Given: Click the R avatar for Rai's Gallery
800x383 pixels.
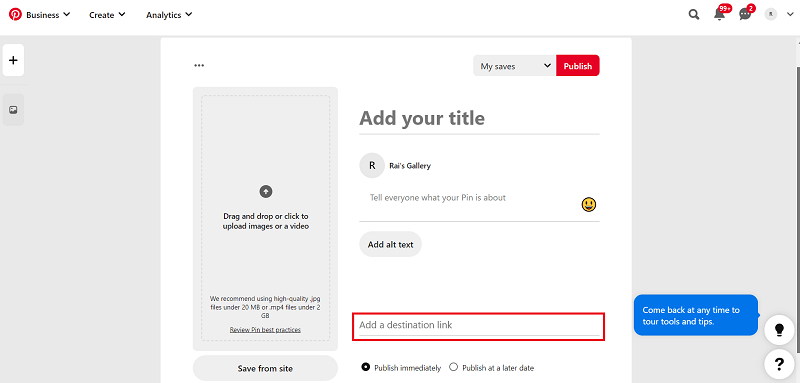Looking at the screenshot, I should [x=372, y=165].
